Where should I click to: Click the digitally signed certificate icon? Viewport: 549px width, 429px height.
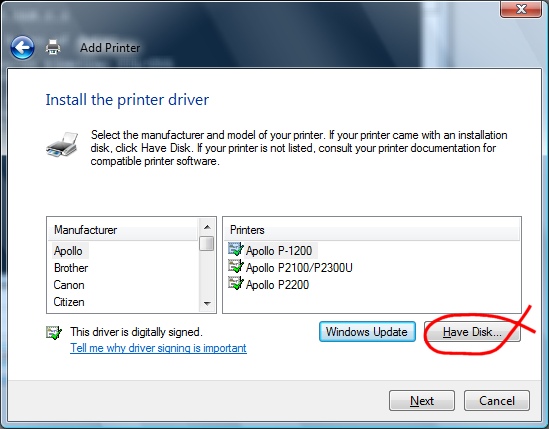54,332
